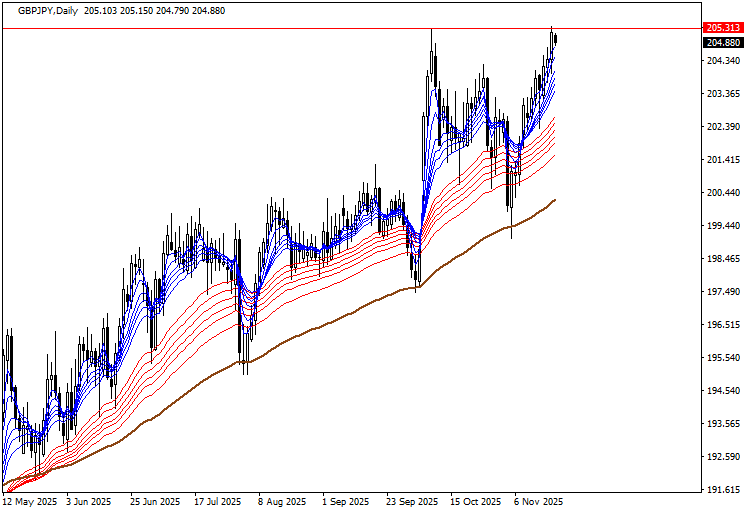Click the 191.615 price axis label
Screen dimensions: 747x513
722,490
